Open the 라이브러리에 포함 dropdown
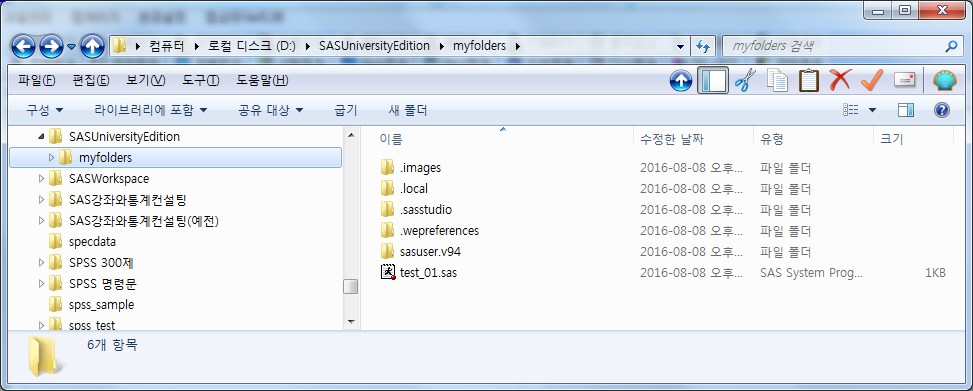973x391 pixels. click(x=151, y=110)
